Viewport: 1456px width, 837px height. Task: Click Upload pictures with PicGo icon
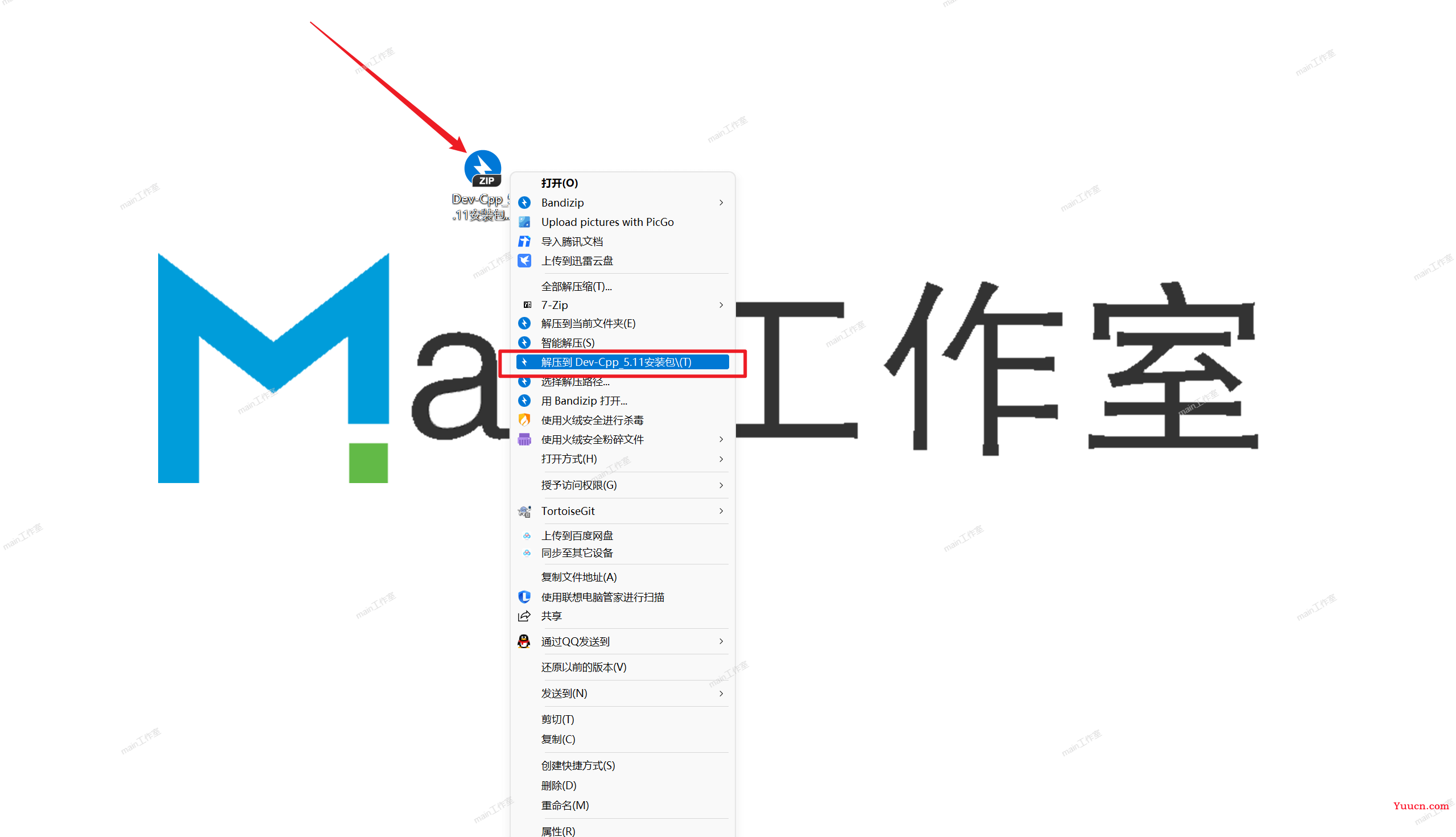point(523,222)
